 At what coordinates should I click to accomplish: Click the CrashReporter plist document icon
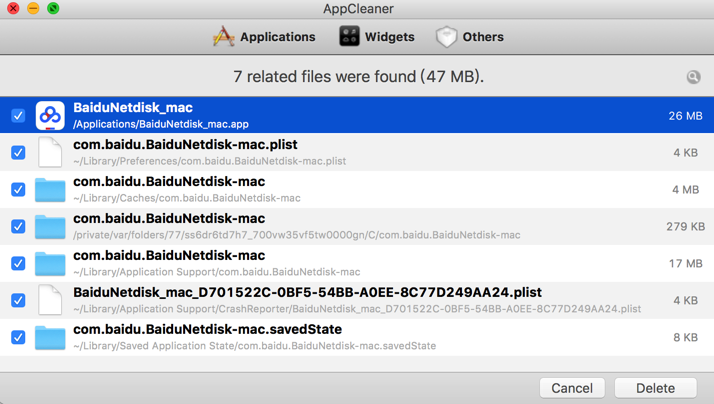coord(50,300)
